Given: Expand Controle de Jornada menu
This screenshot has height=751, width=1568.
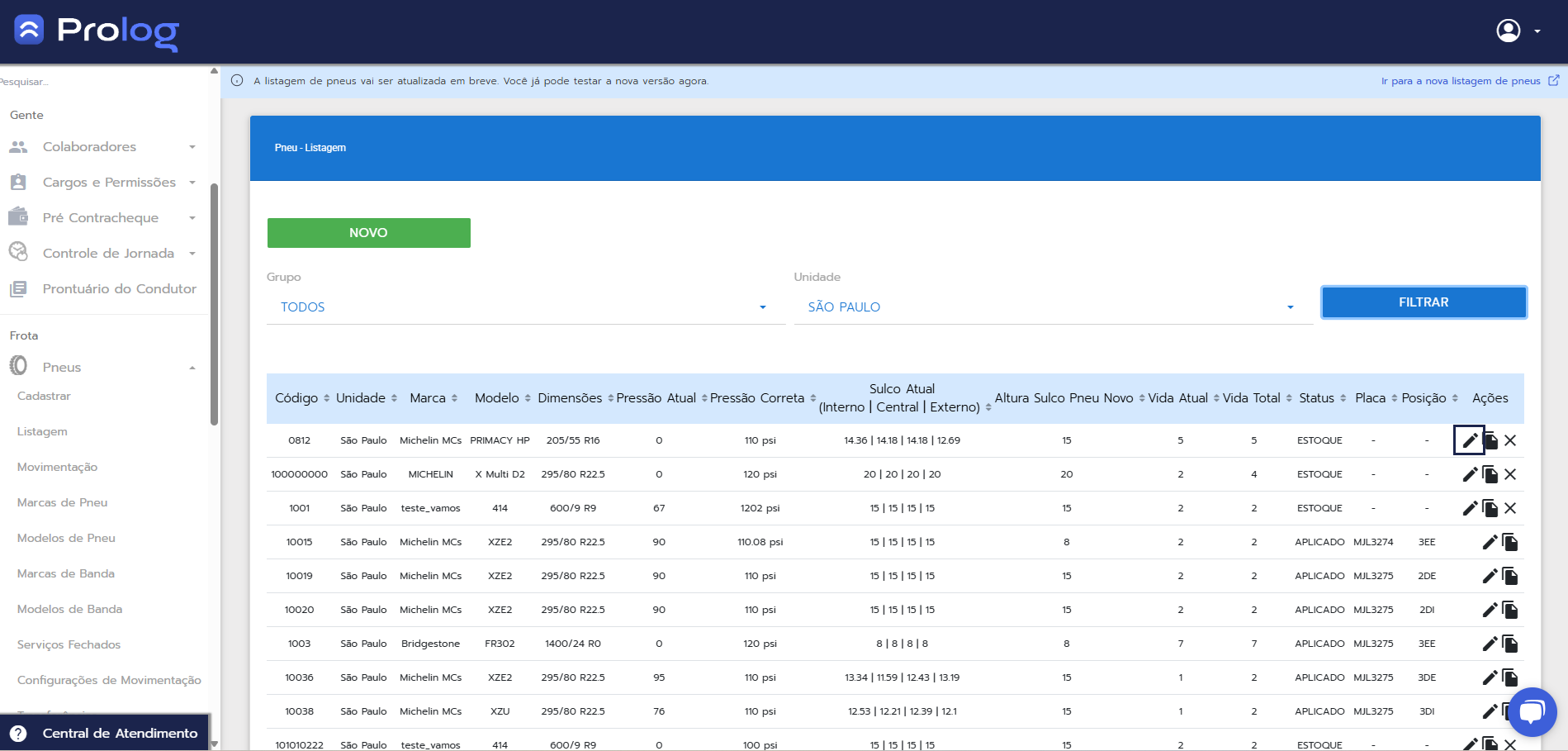Looking at the screenshot, I should pyautogui.click(x=103, y=254).
